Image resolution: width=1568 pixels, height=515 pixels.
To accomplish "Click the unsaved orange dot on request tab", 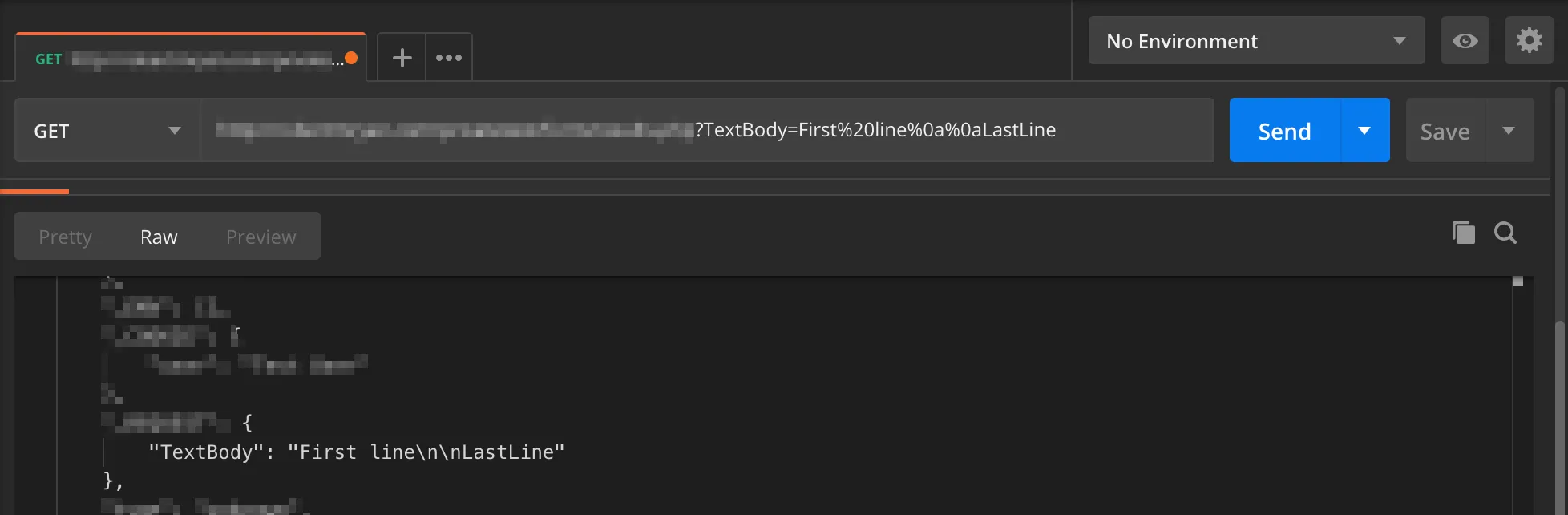I will [351, 58].
